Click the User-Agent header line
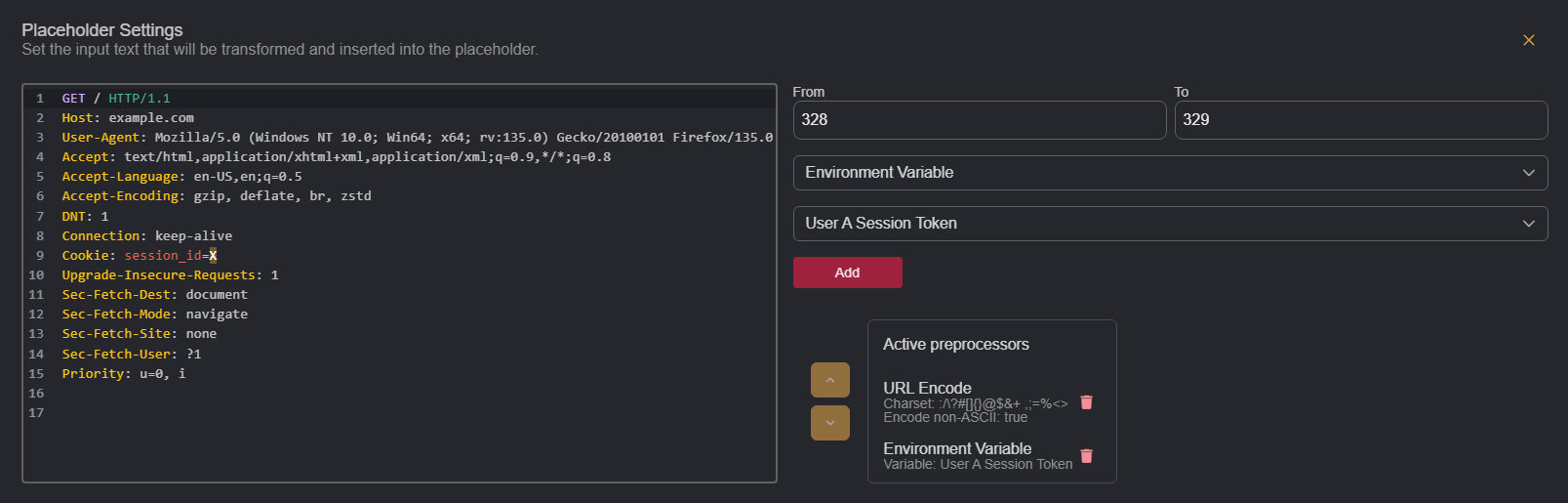Screen dimensions: 1568x503 pos(417,138)
